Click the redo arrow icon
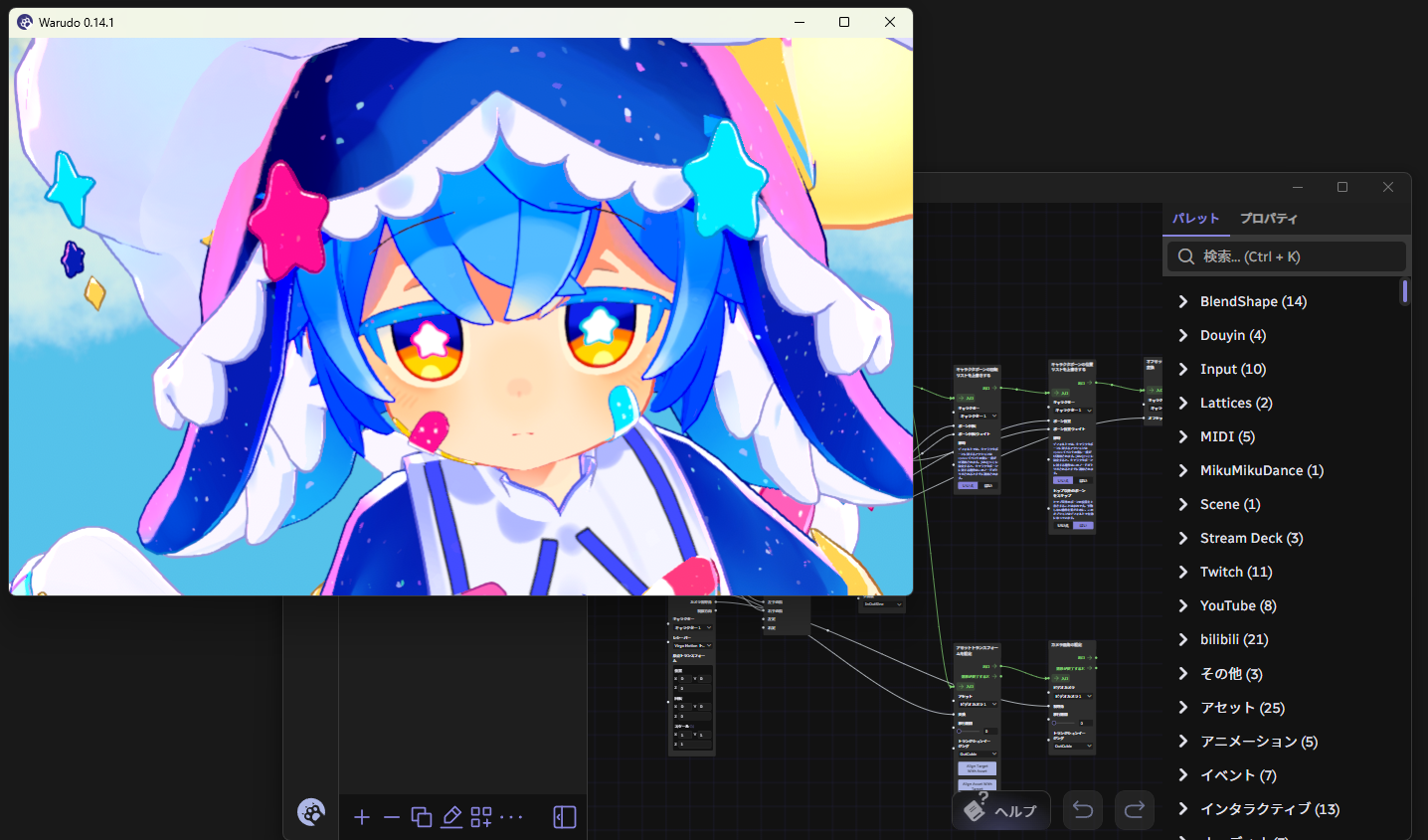 tap(1135, 810)
